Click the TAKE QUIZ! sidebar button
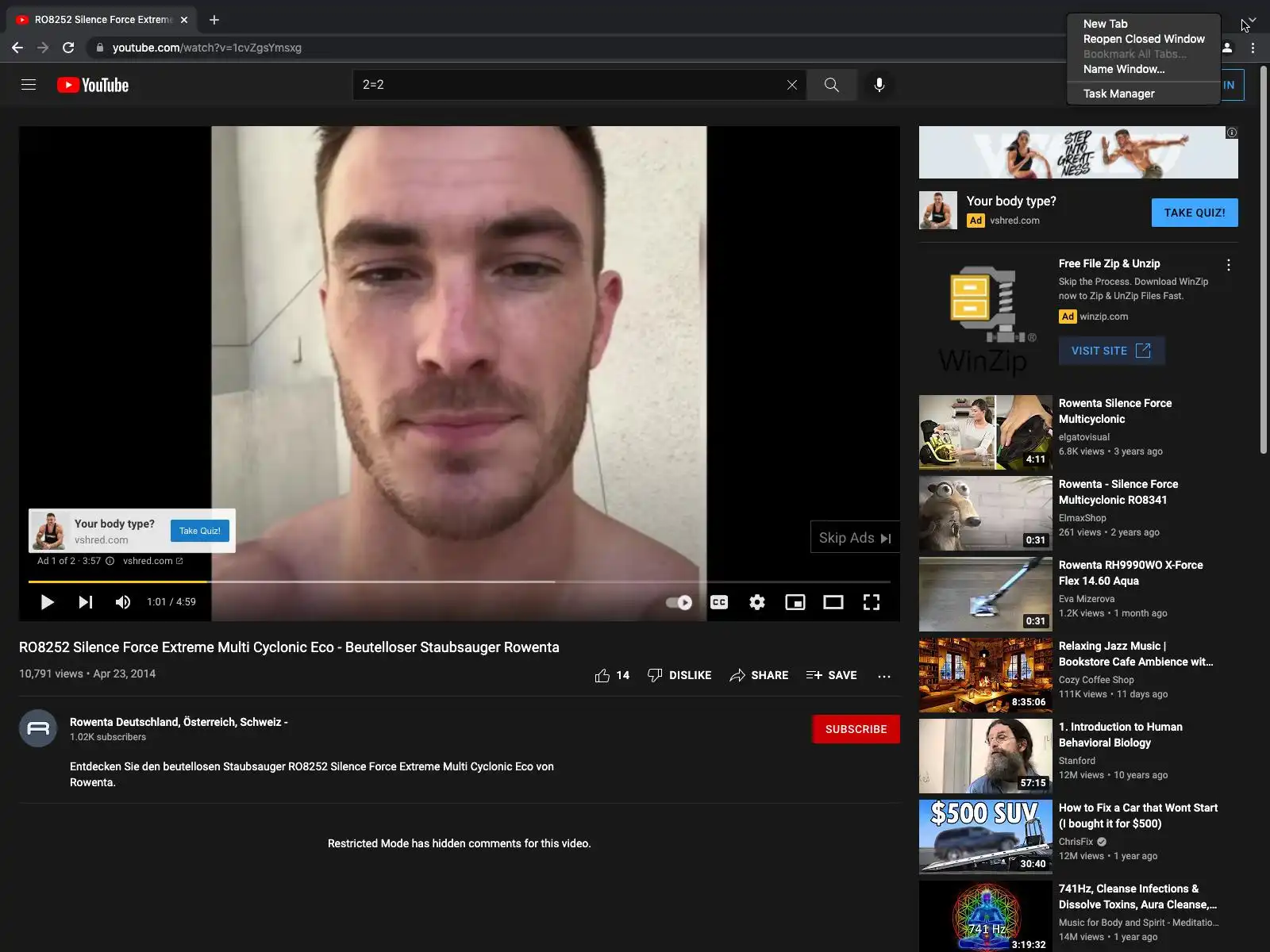 coord(1195,213)
